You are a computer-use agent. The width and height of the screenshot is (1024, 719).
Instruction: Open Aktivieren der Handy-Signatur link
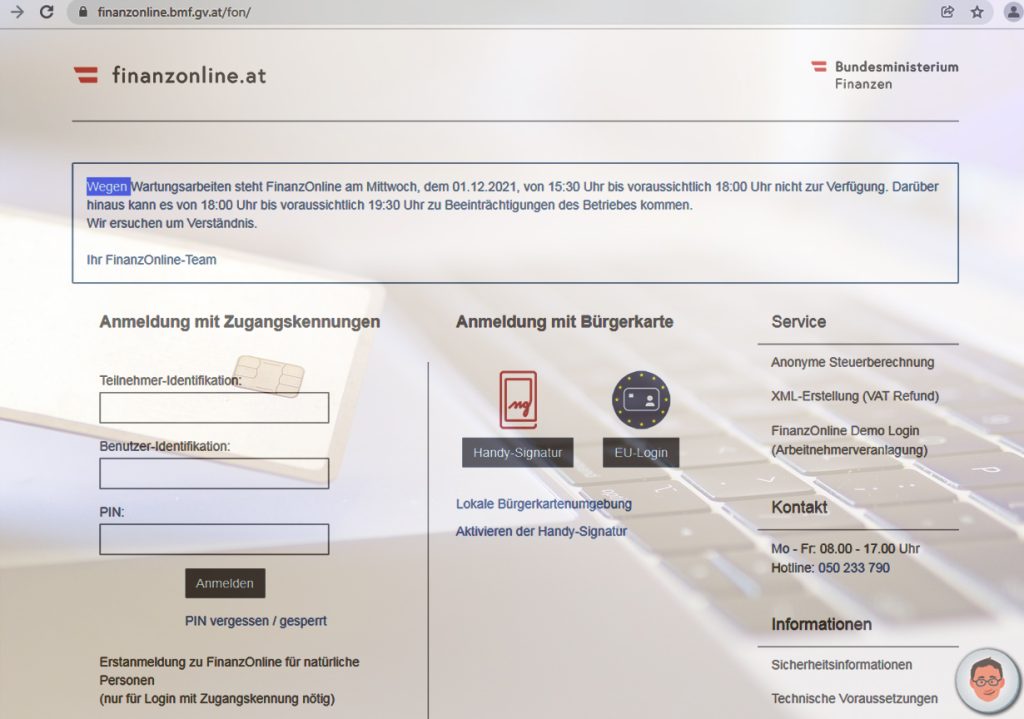coord(541,532)
